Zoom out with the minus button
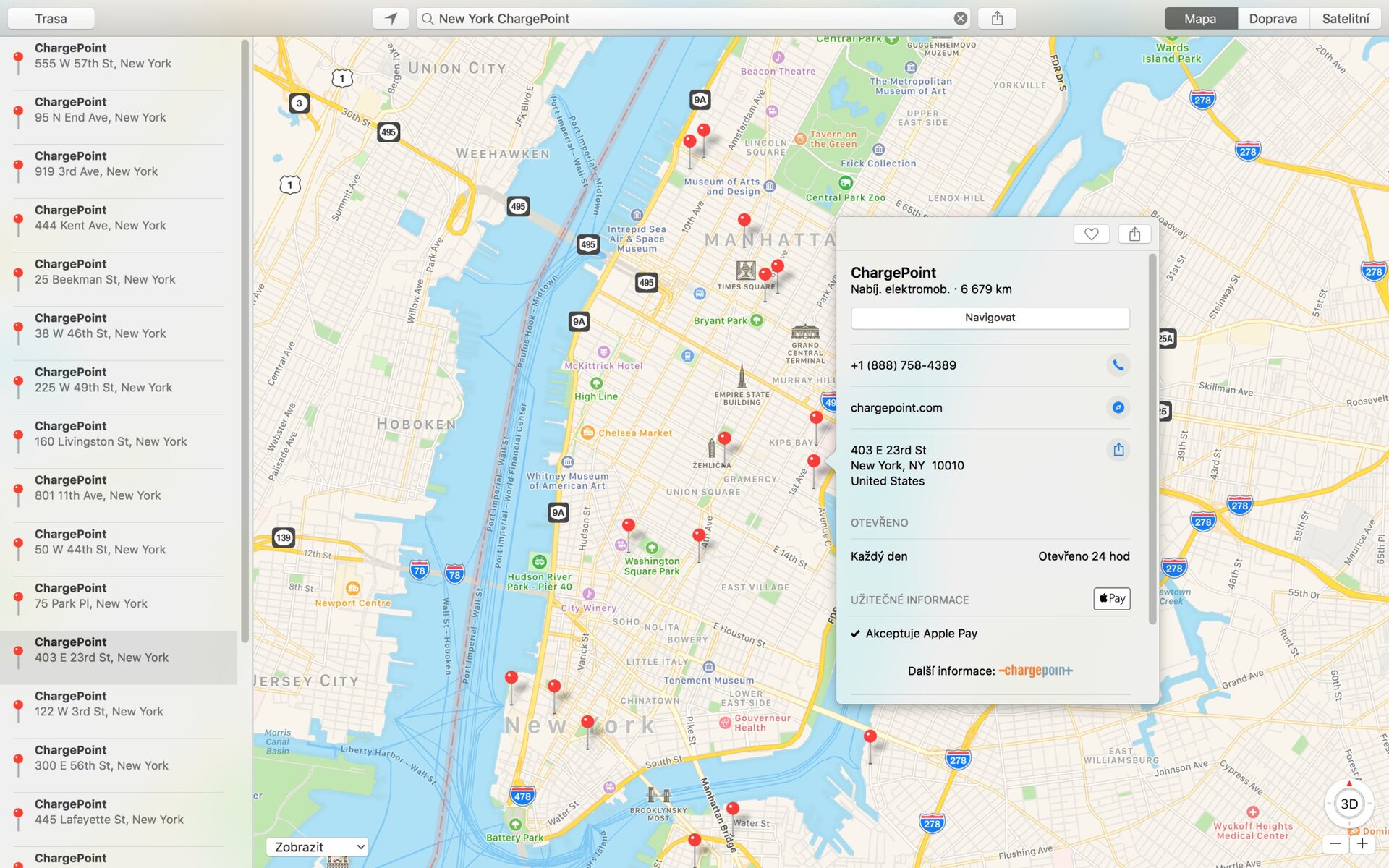Image resolution: width=1389 pixels, height=868 pixels. (1335, 843)
